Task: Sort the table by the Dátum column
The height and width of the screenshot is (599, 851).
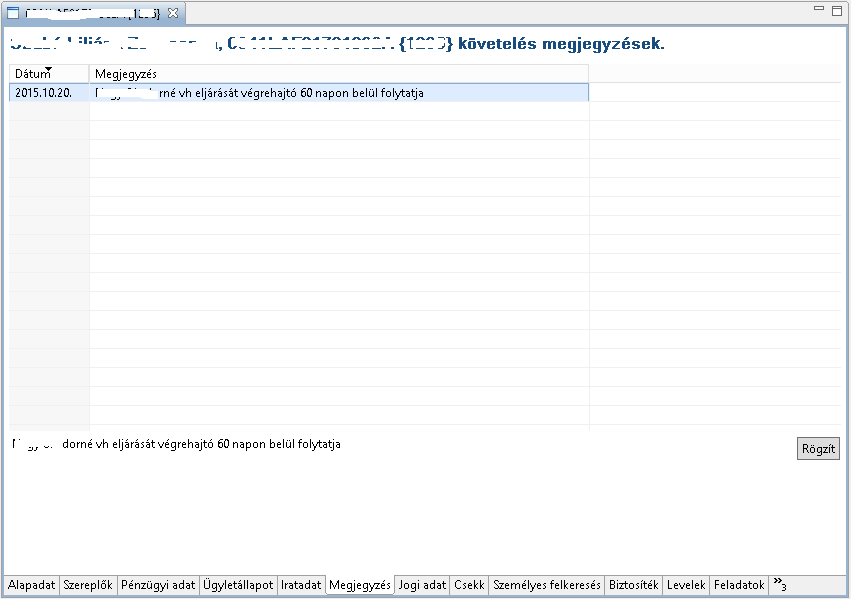Action: coord(48,74)
